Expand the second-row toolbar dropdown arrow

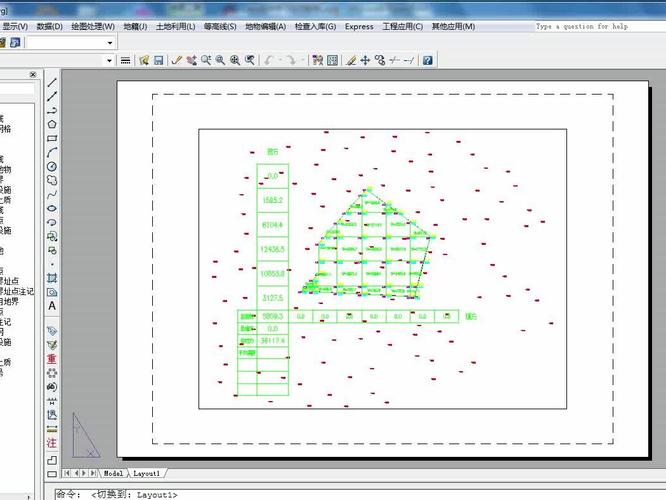(110, 61)
